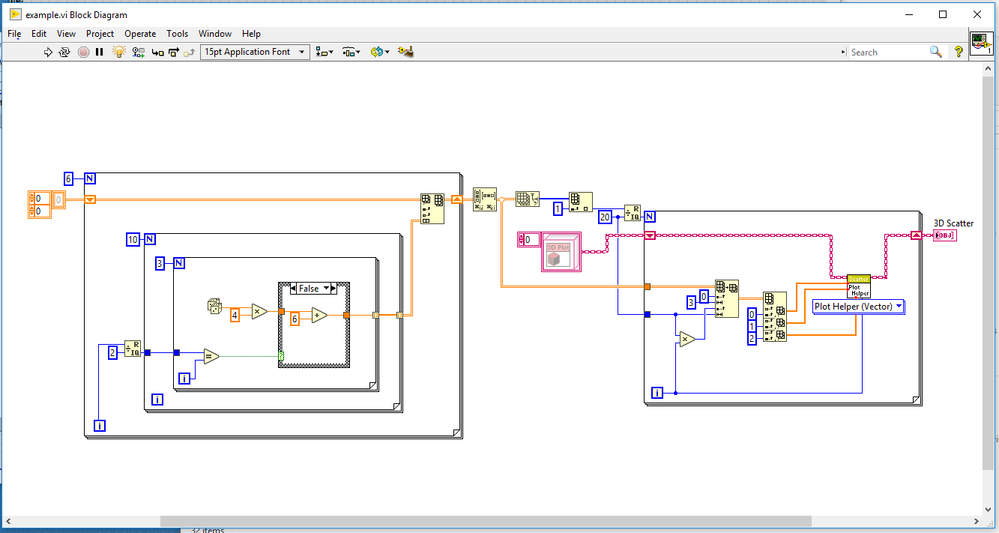Viewport: 999px width, 533px height.
Task: Click the Step Over button
Action: (173, 52)
